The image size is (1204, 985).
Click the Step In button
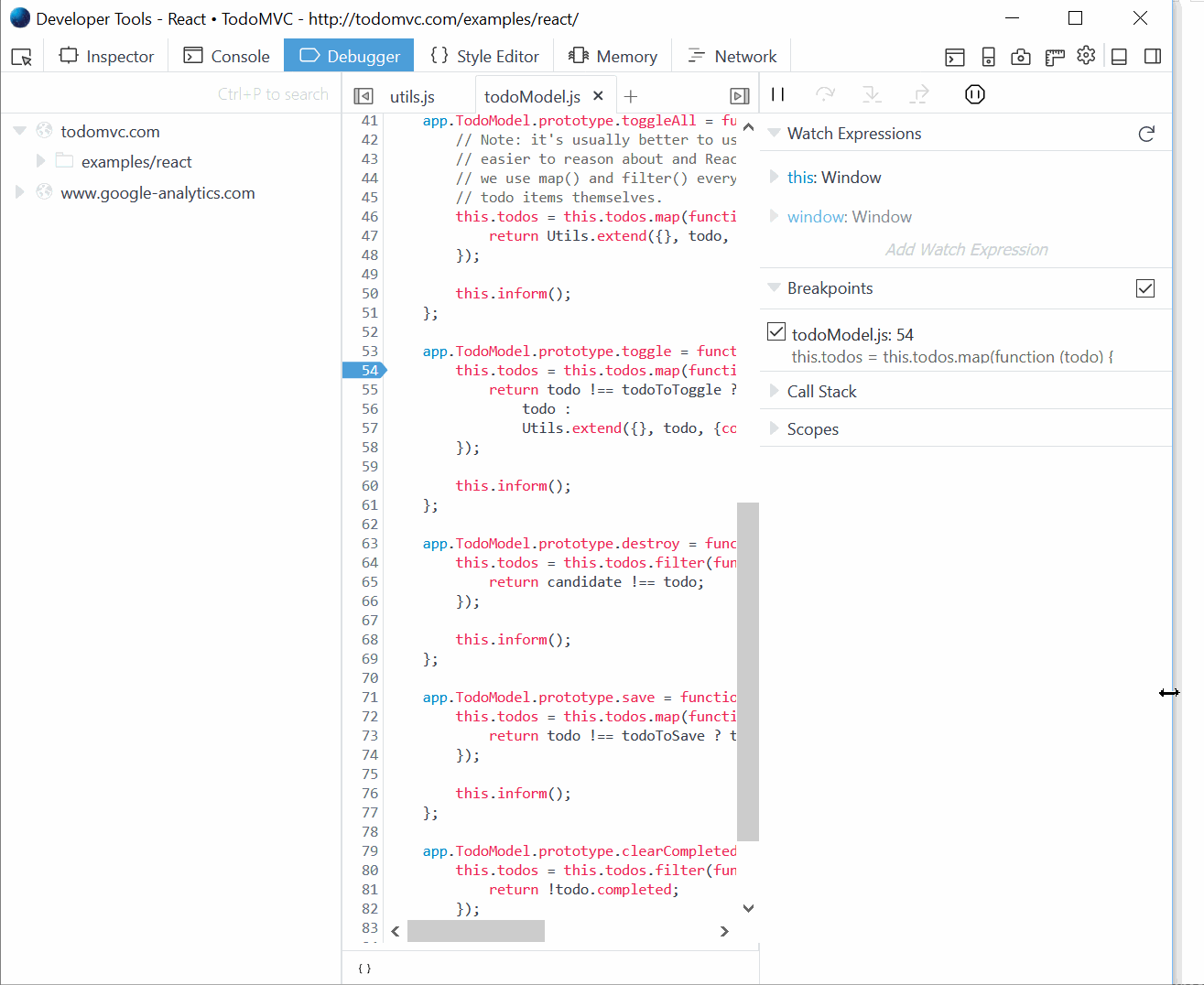point(872,94)
